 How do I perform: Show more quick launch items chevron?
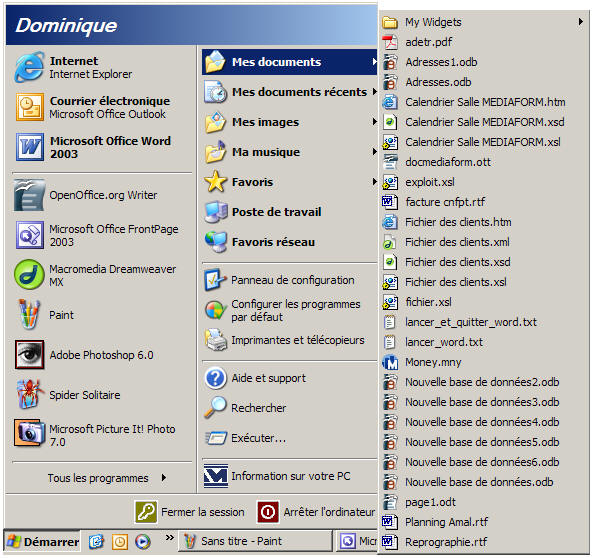coord(170,537)
